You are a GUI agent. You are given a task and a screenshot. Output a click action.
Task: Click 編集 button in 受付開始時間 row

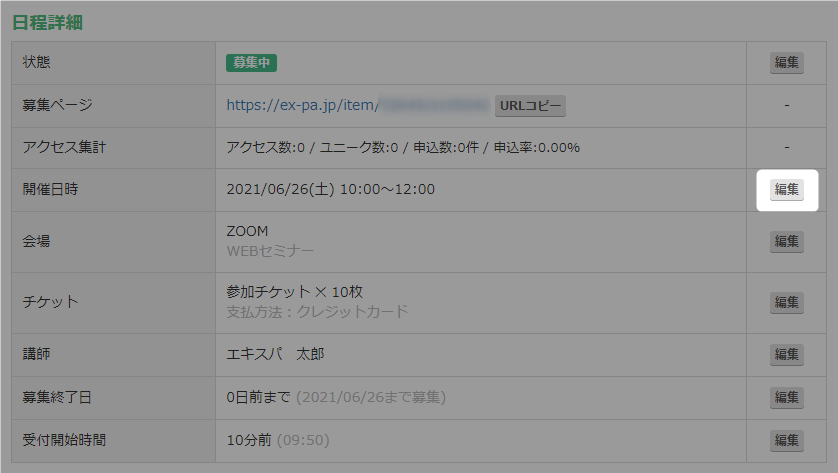click(x=786, y=440)
